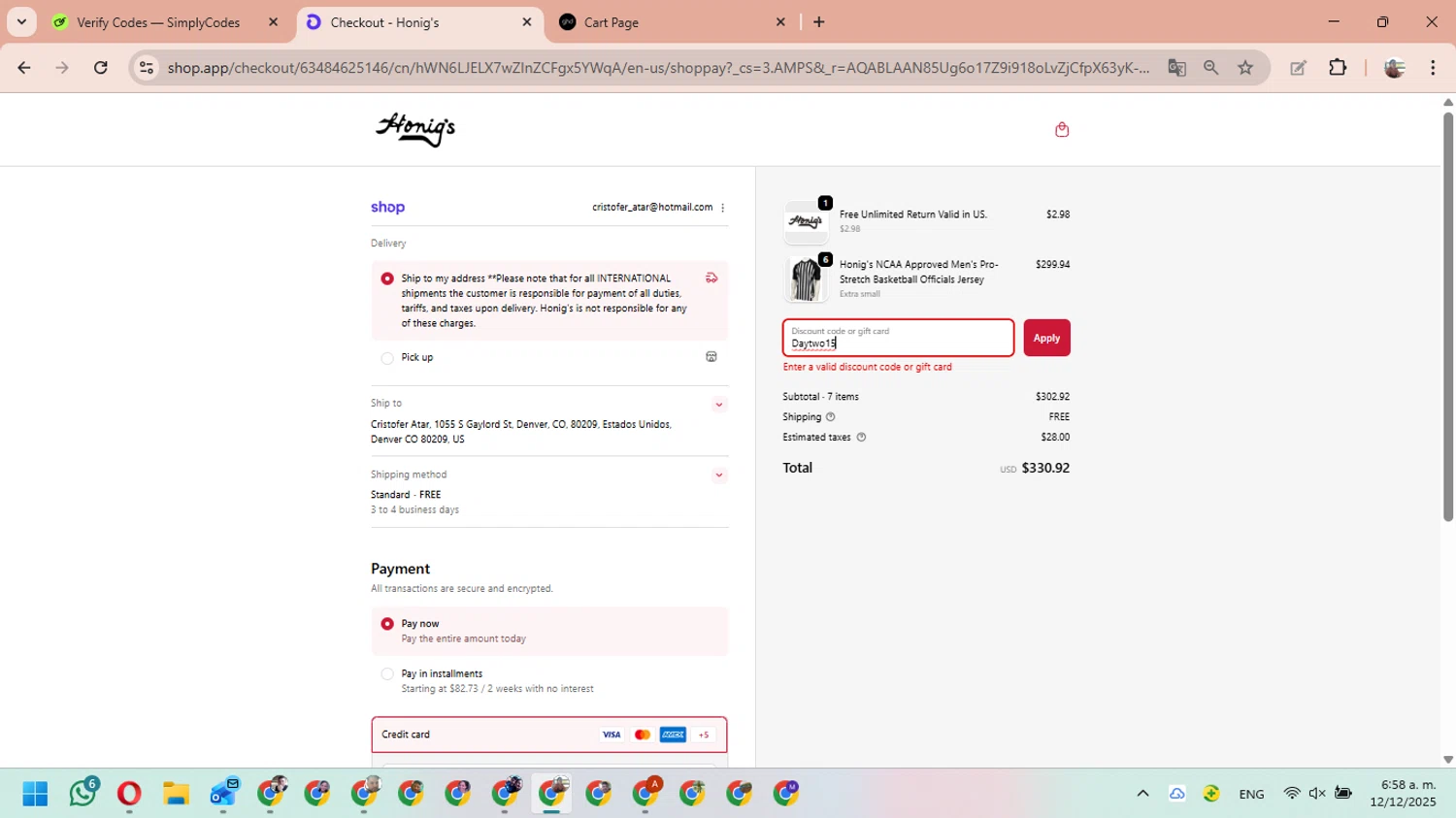This screenshot has height=818, width=1456.
Task: Select the Pay now option
Action: (x=387, y=624)
